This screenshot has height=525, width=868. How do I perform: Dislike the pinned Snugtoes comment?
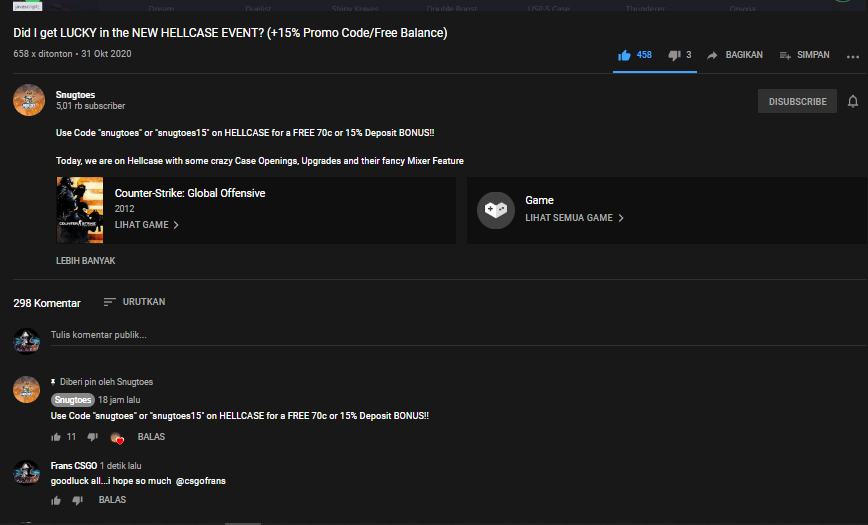tap(92, 437)
